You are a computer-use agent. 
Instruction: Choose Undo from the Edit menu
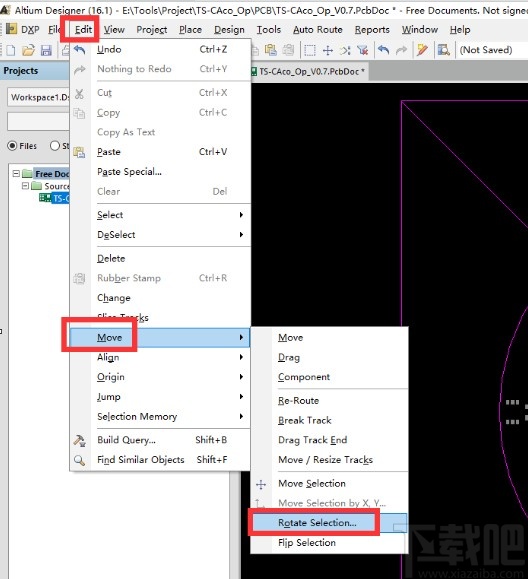160,49
